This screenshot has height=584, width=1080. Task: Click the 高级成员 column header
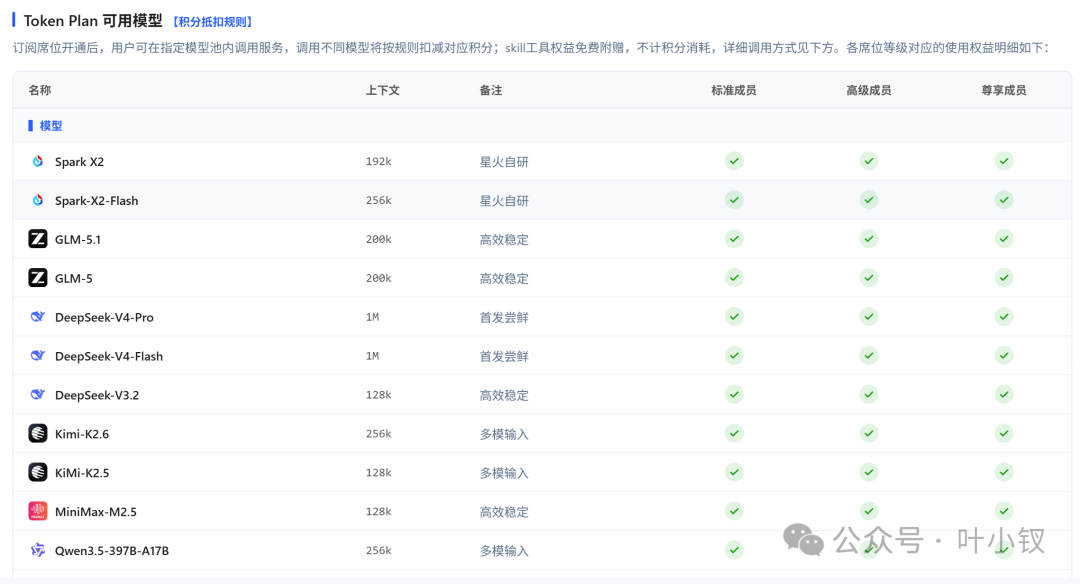click(x=869, y=90)
